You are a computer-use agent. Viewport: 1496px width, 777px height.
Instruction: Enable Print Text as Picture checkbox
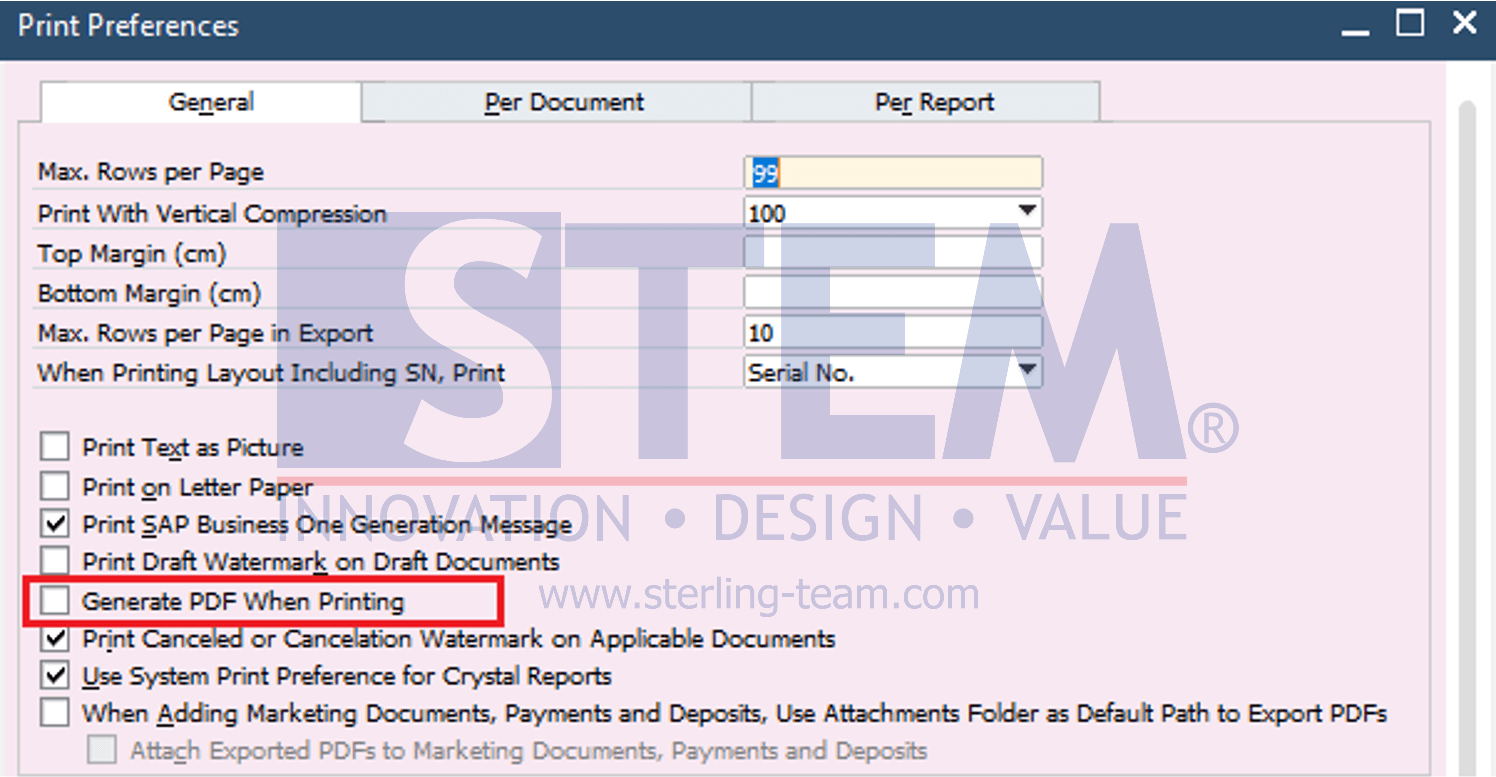click(55, 447)
